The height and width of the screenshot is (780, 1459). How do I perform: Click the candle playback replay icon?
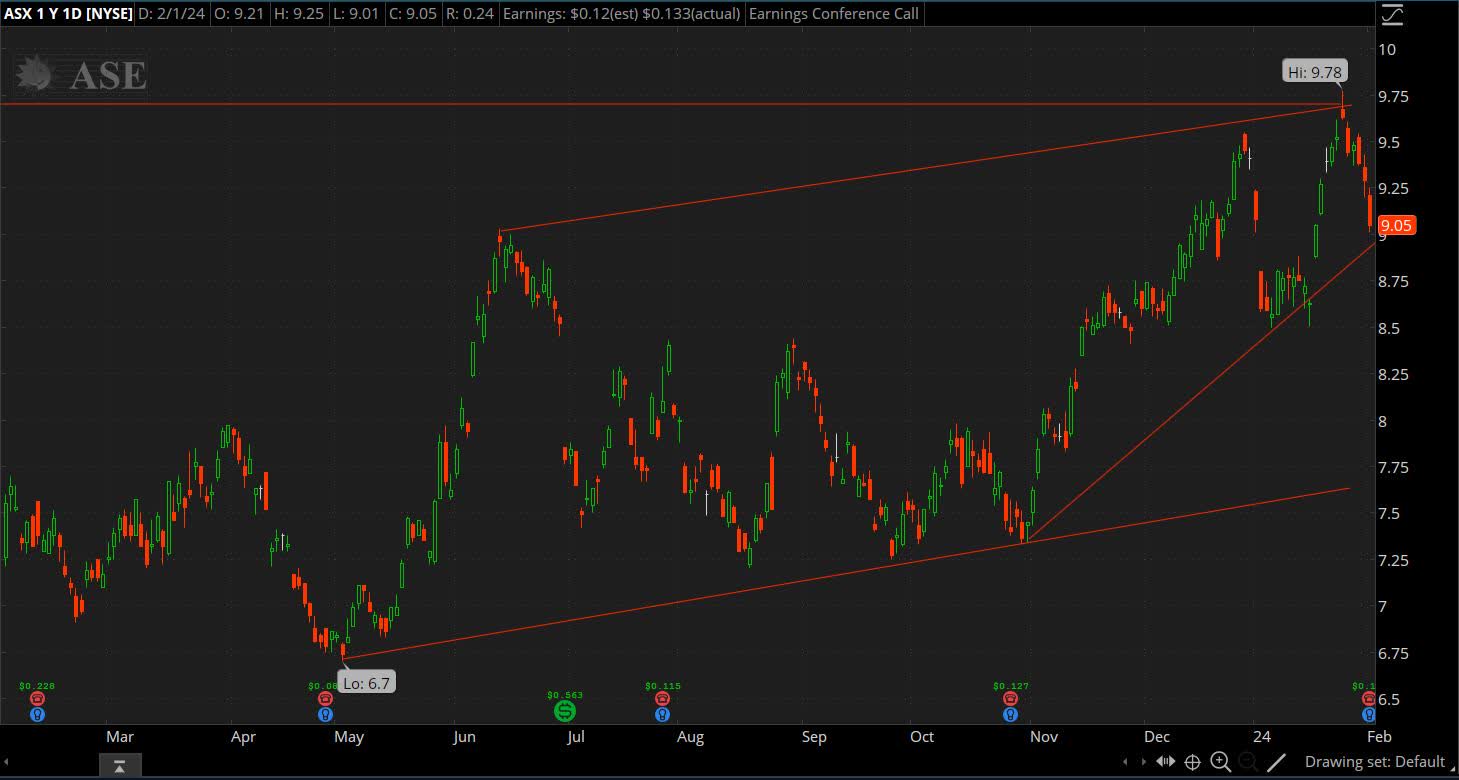pyautogui.click(x=1165, y=761)
